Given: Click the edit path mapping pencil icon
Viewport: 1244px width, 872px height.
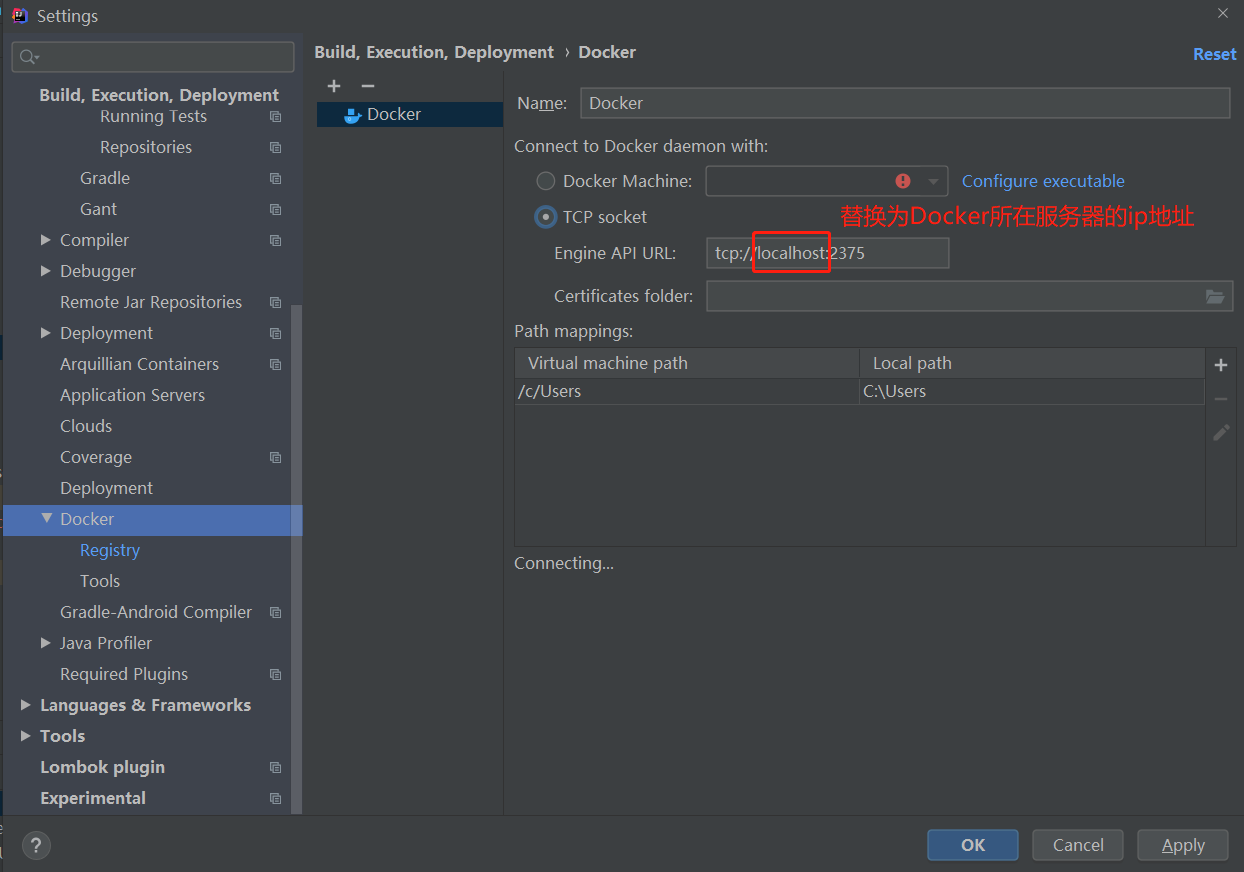Looking at the screenshot, I should click(x=1221, y=433).
